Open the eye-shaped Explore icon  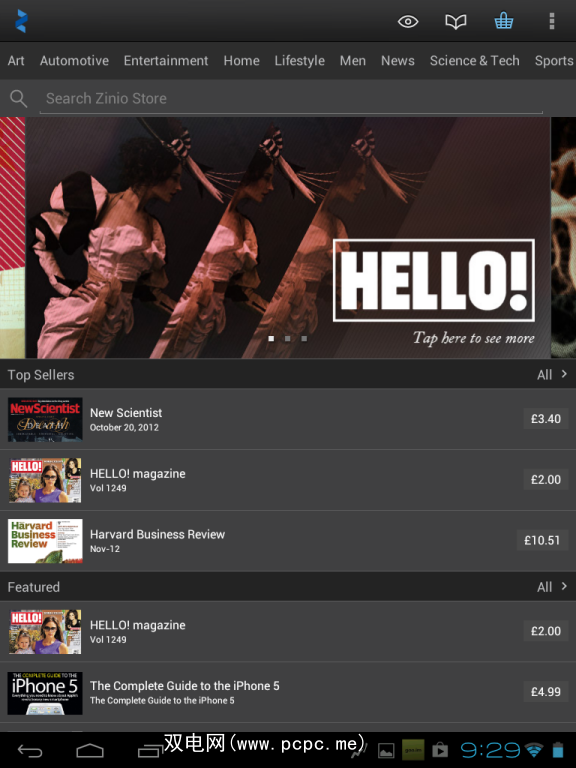[408, 22]
